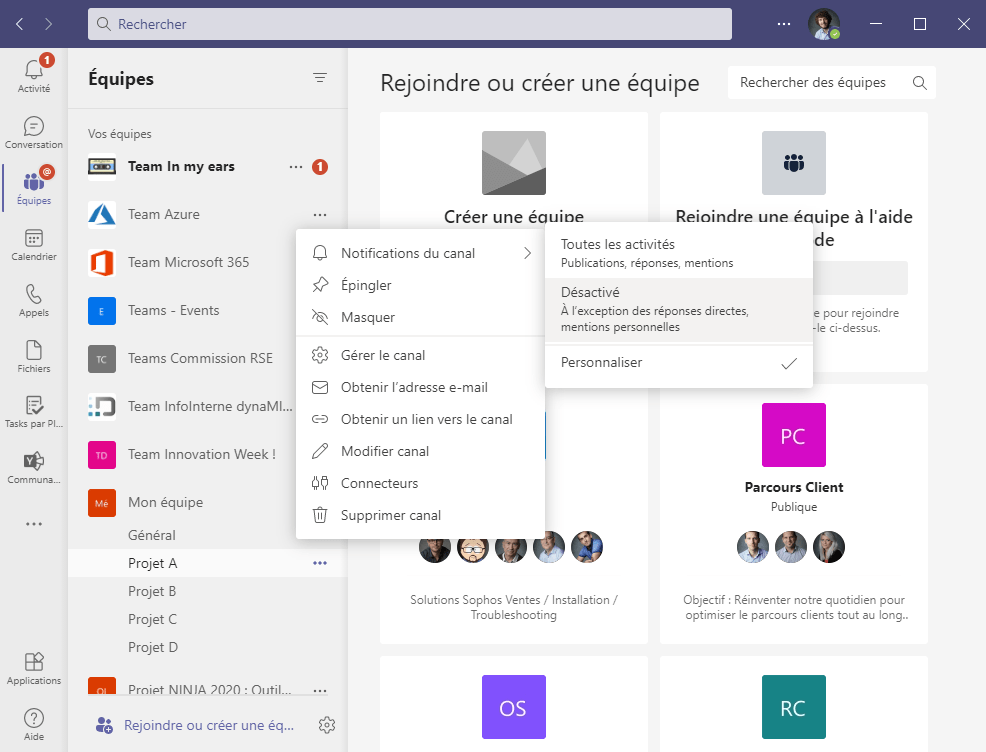Choose Personnaliser notification option
Screen dimensions: 986x752
pos(679,363)
